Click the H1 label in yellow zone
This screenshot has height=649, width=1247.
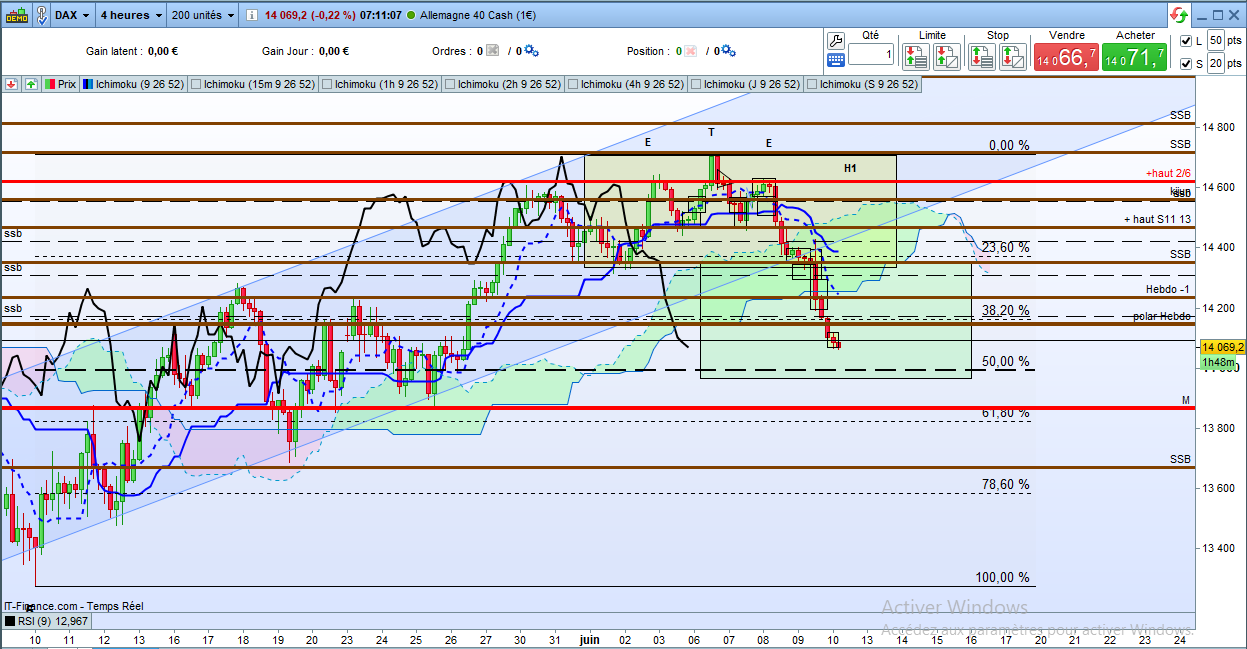click(x=850, y=168)
